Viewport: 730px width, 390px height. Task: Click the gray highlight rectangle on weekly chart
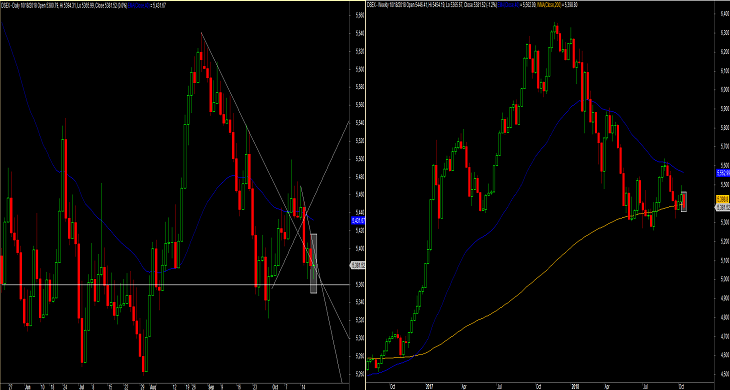[684, 202]
